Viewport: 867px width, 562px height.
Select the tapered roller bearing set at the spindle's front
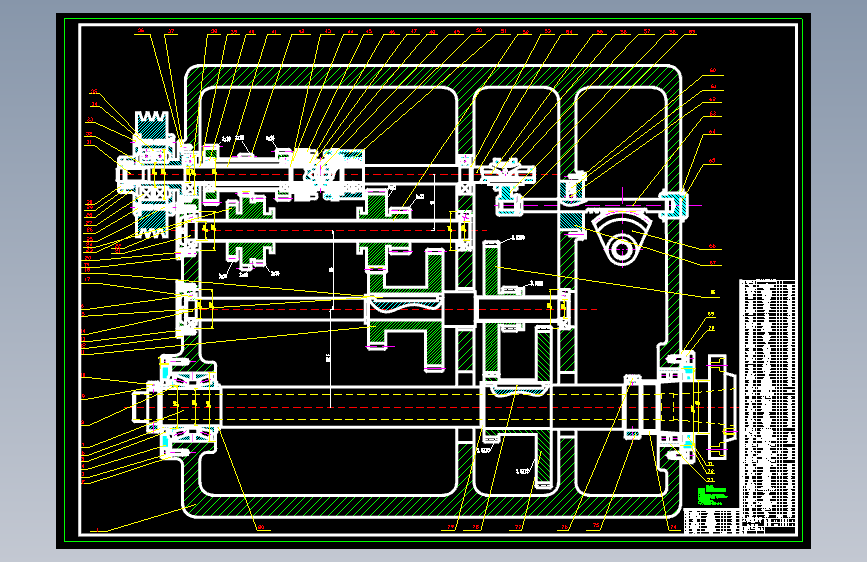191,407
